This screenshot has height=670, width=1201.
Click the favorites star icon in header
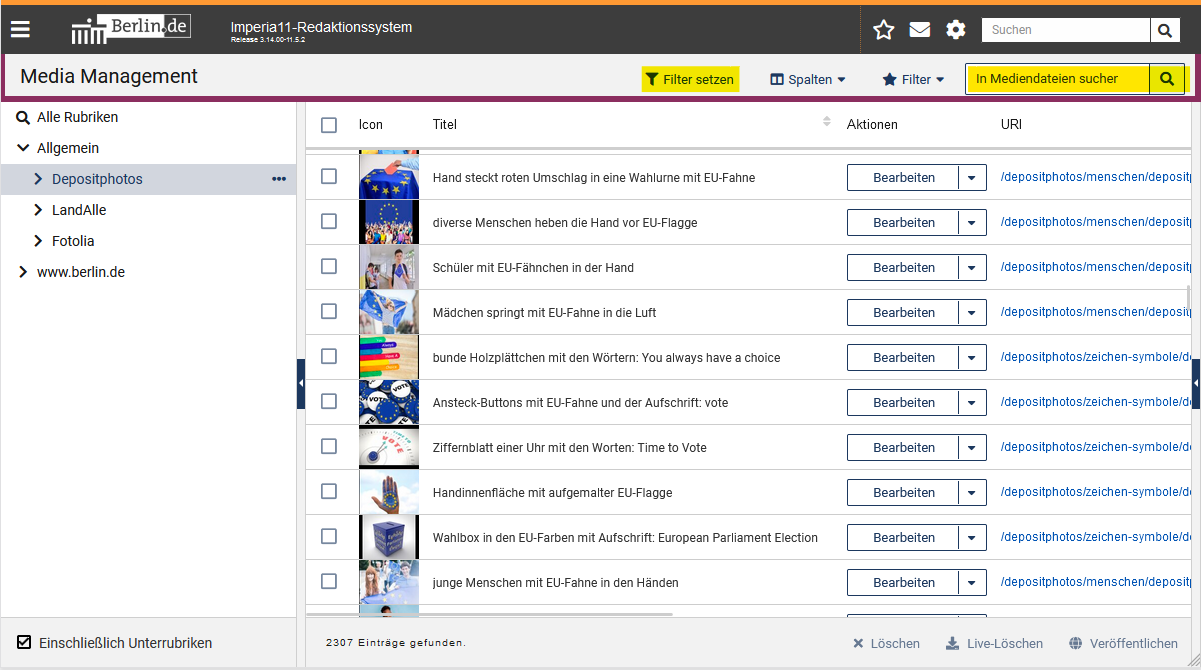(883, 30)
